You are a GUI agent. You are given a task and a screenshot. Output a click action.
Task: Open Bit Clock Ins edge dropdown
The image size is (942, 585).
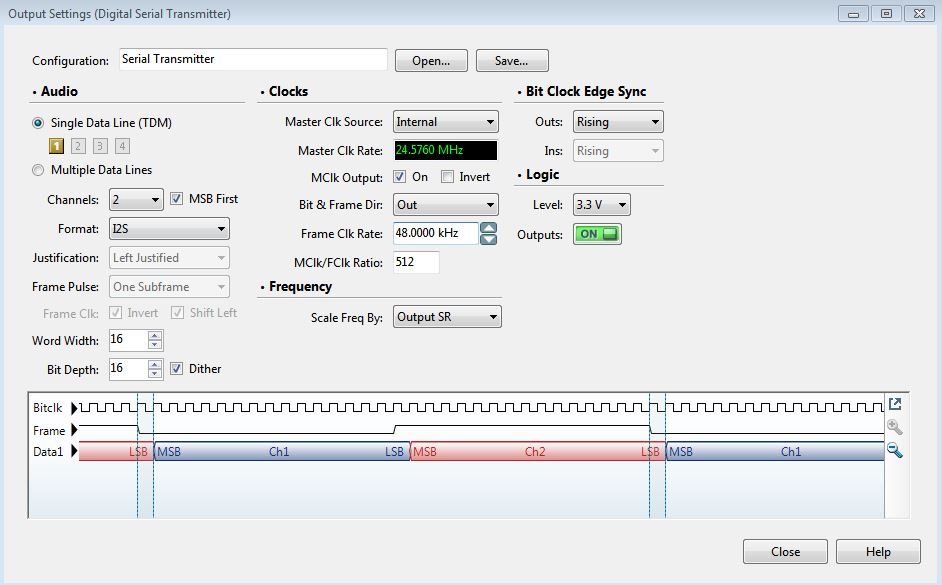(x=618, y=151)
